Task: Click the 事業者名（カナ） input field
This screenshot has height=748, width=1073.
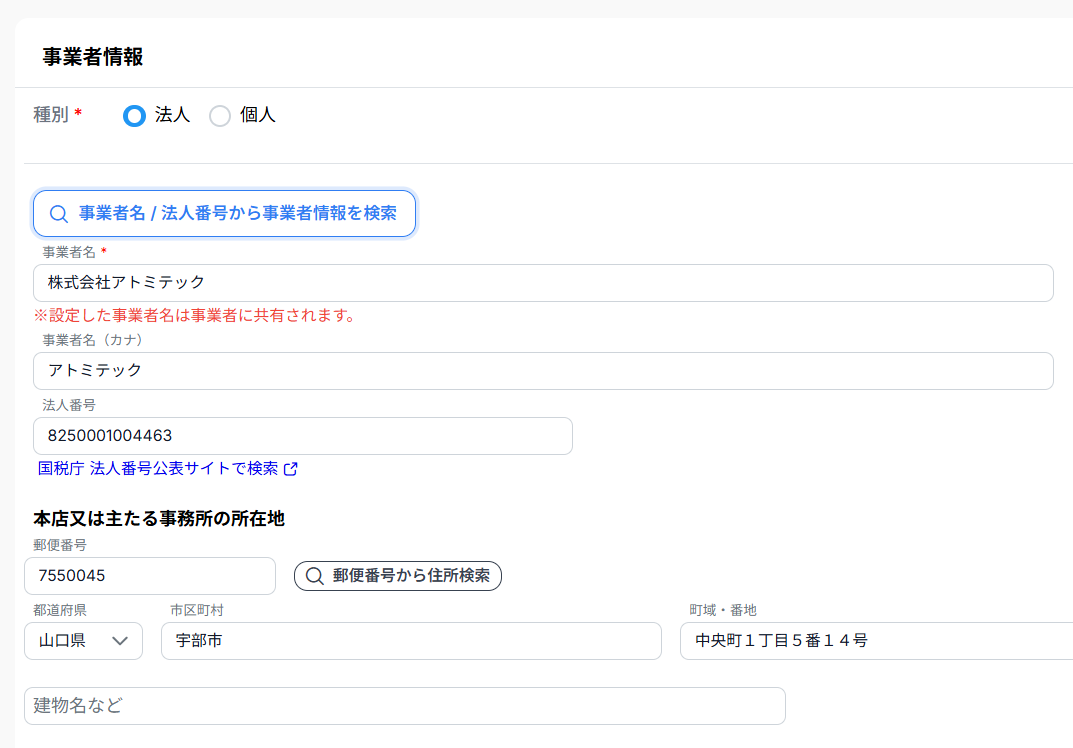Action: [x=543, y=371]
